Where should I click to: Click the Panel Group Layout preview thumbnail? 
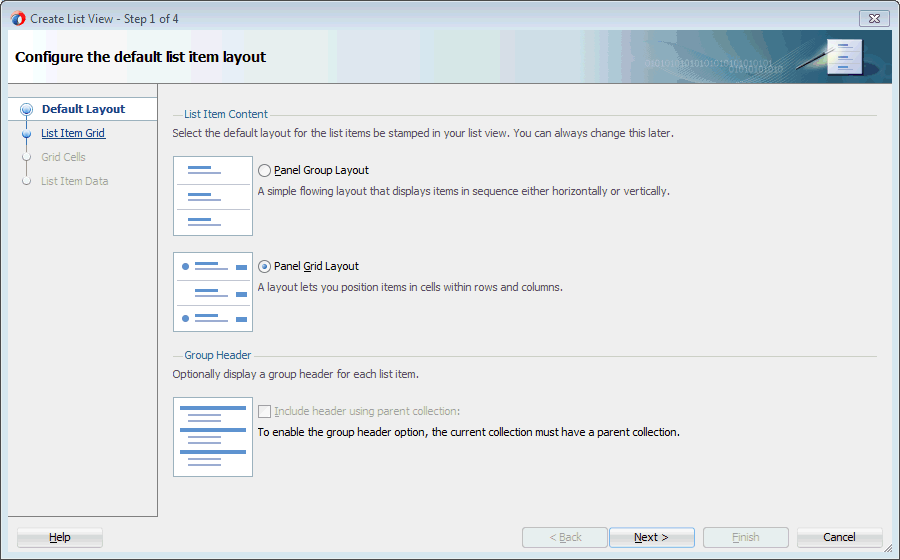213,196
